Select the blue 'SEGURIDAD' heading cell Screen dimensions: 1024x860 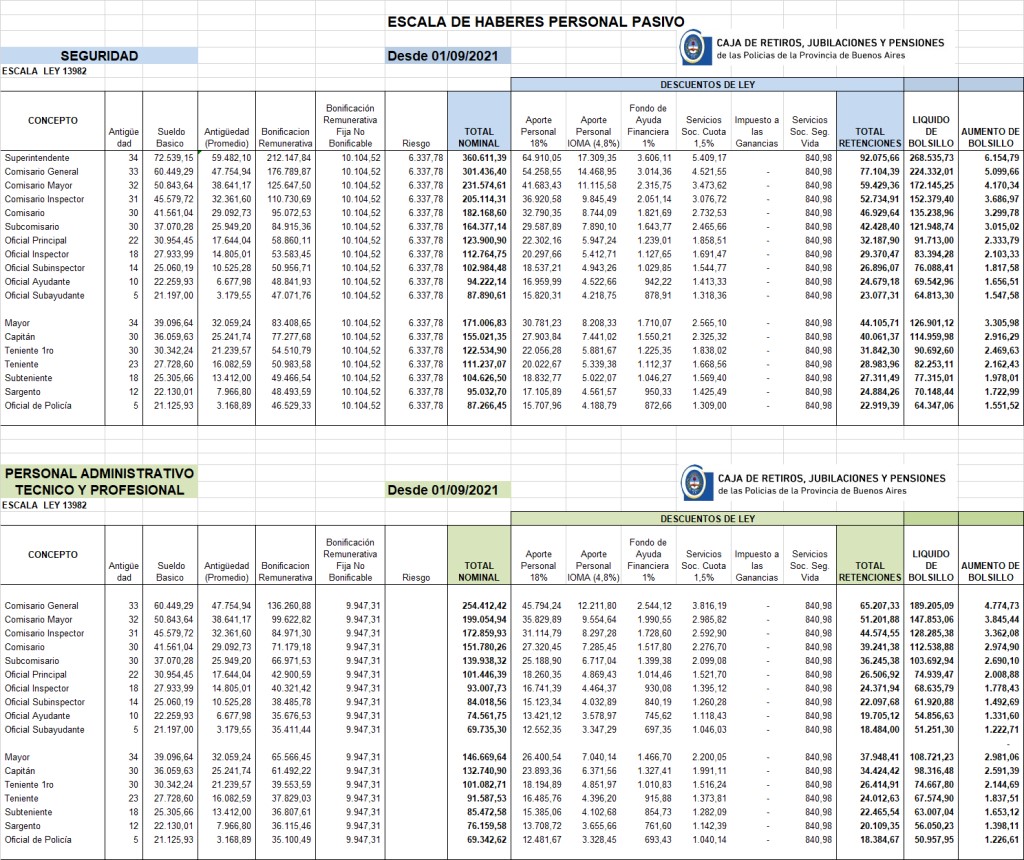99,56
